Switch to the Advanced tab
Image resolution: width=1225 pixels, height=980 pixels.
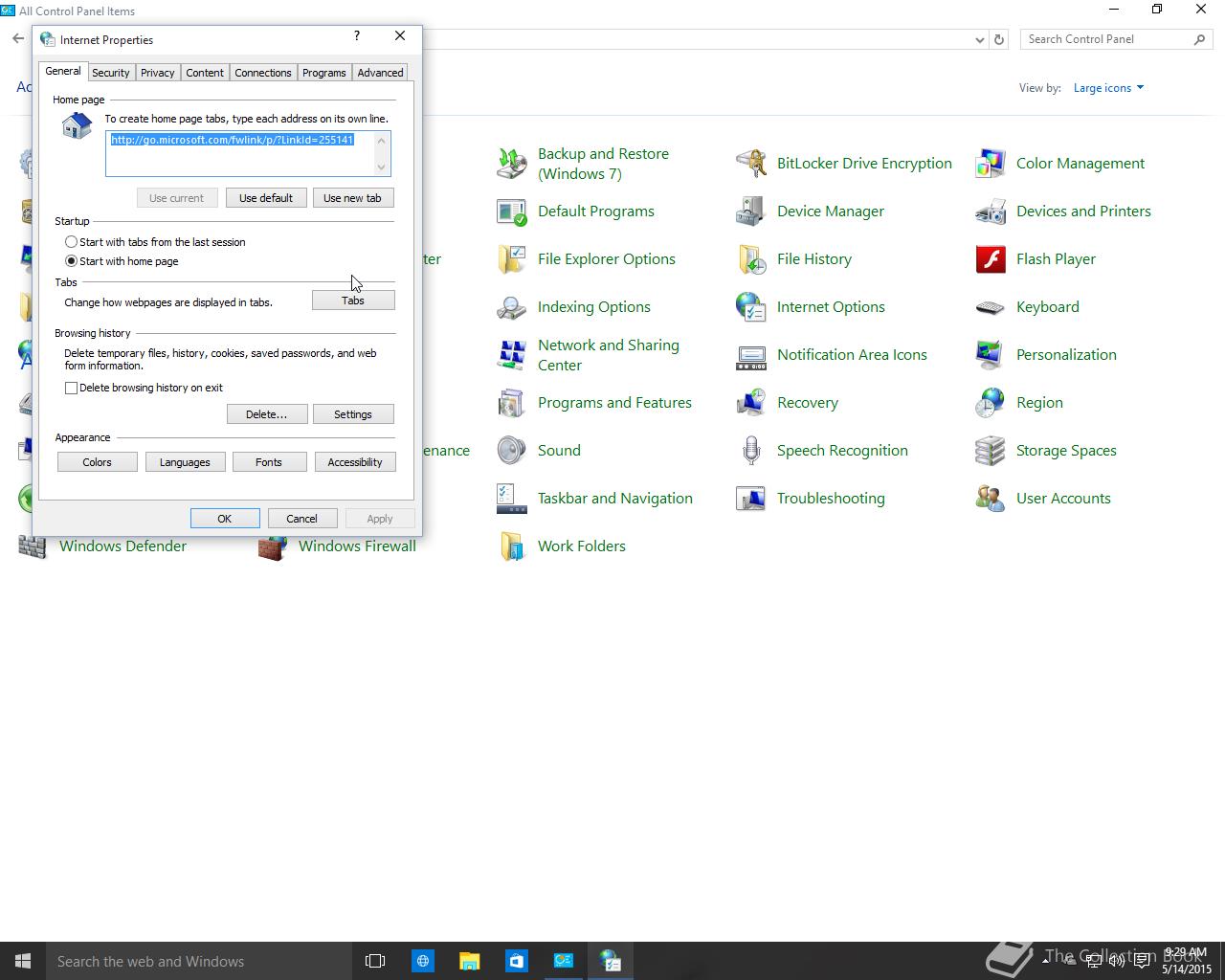pyautogui.click(x=380, y=73)
